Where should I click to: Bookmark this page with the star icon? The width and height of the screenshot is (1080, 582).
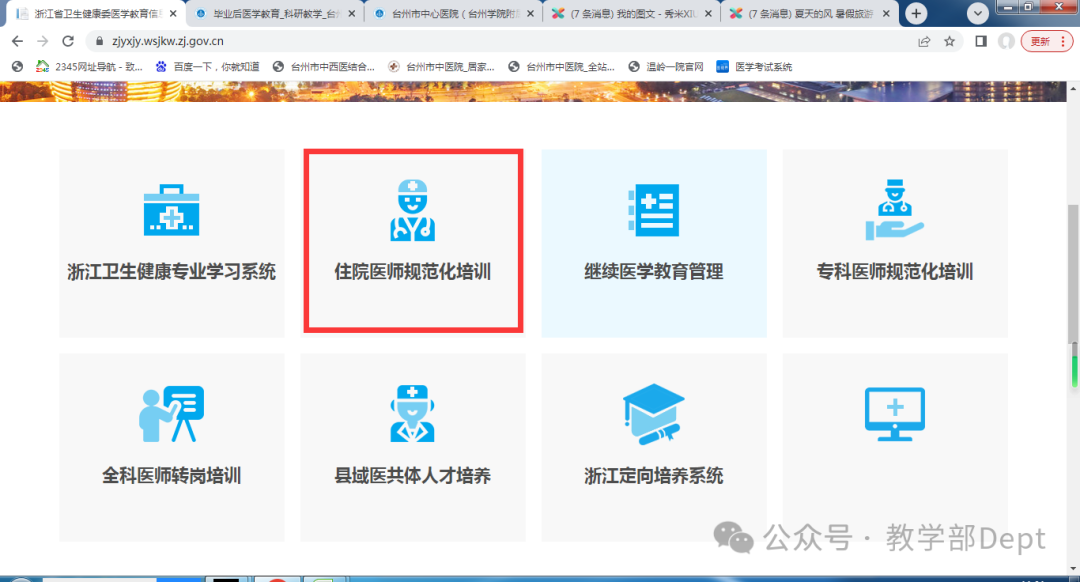(949, 41)
